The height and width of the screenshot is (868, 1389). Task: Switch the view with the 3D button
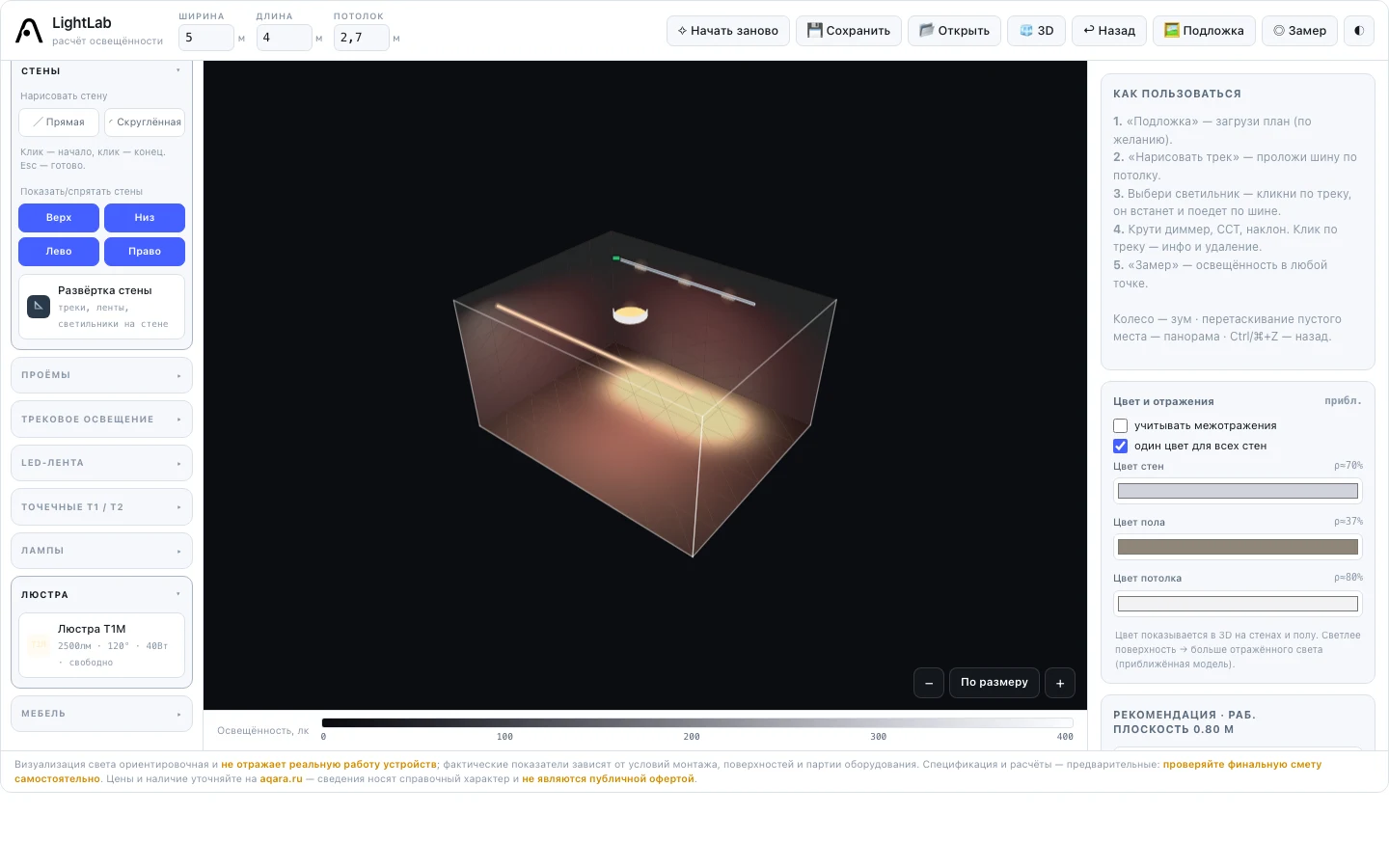click(1037, 31)
